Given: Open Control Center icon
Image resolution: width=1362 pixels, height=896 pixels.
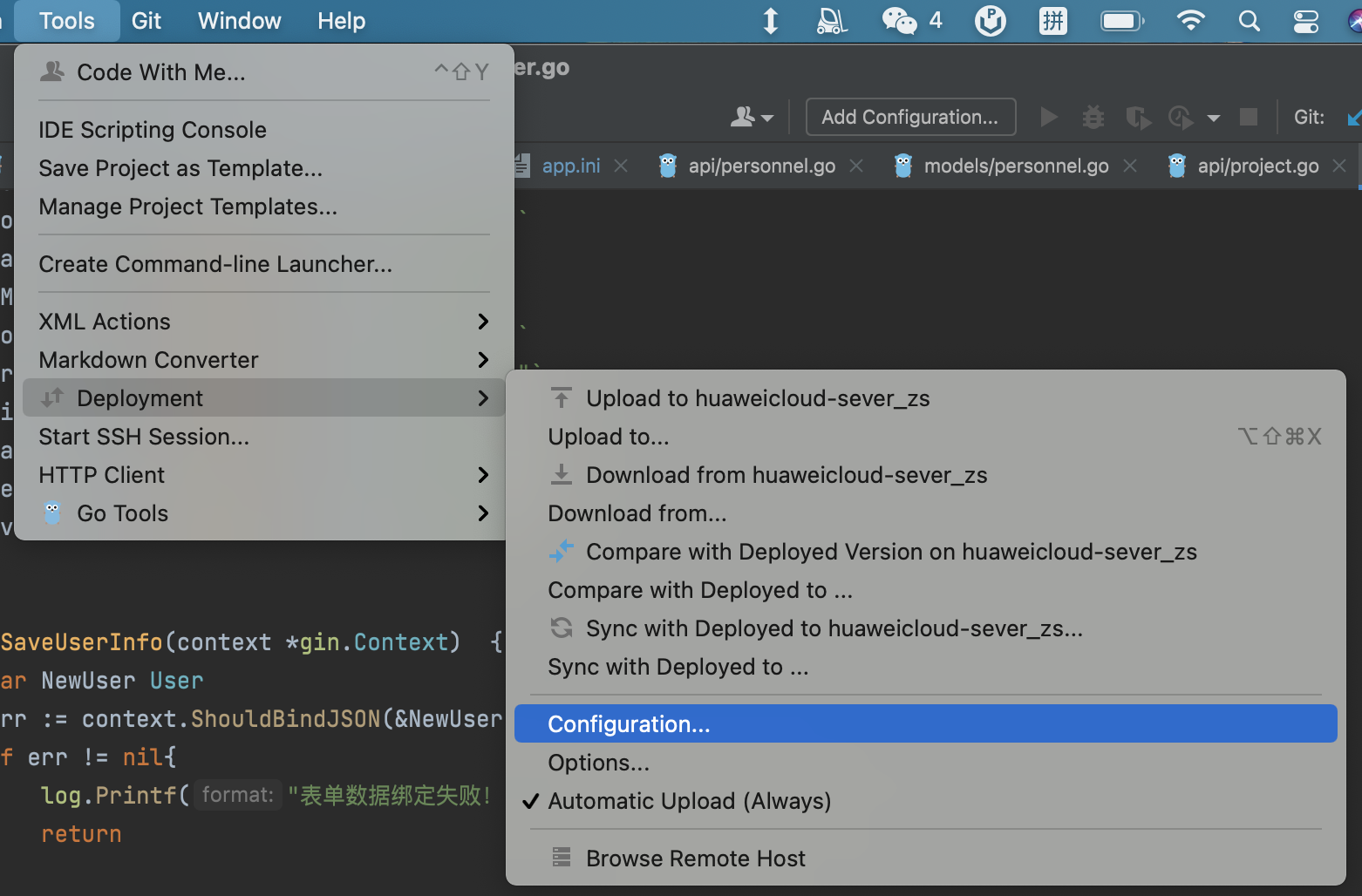Looking at the screenshot, I should 1305,21.
